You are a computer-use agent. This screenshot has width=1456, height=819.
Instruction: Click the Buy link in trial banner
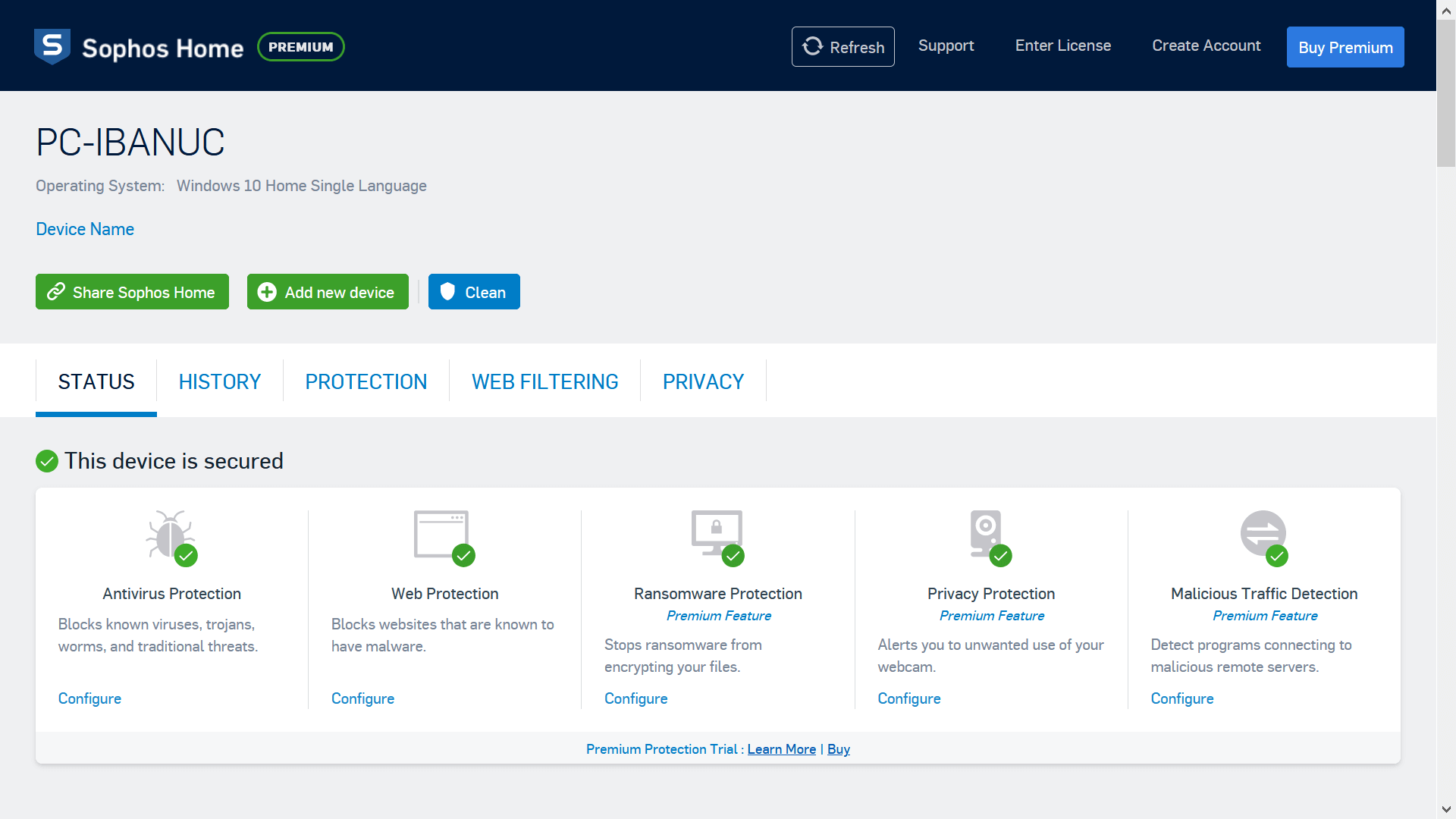pos(839,749)
